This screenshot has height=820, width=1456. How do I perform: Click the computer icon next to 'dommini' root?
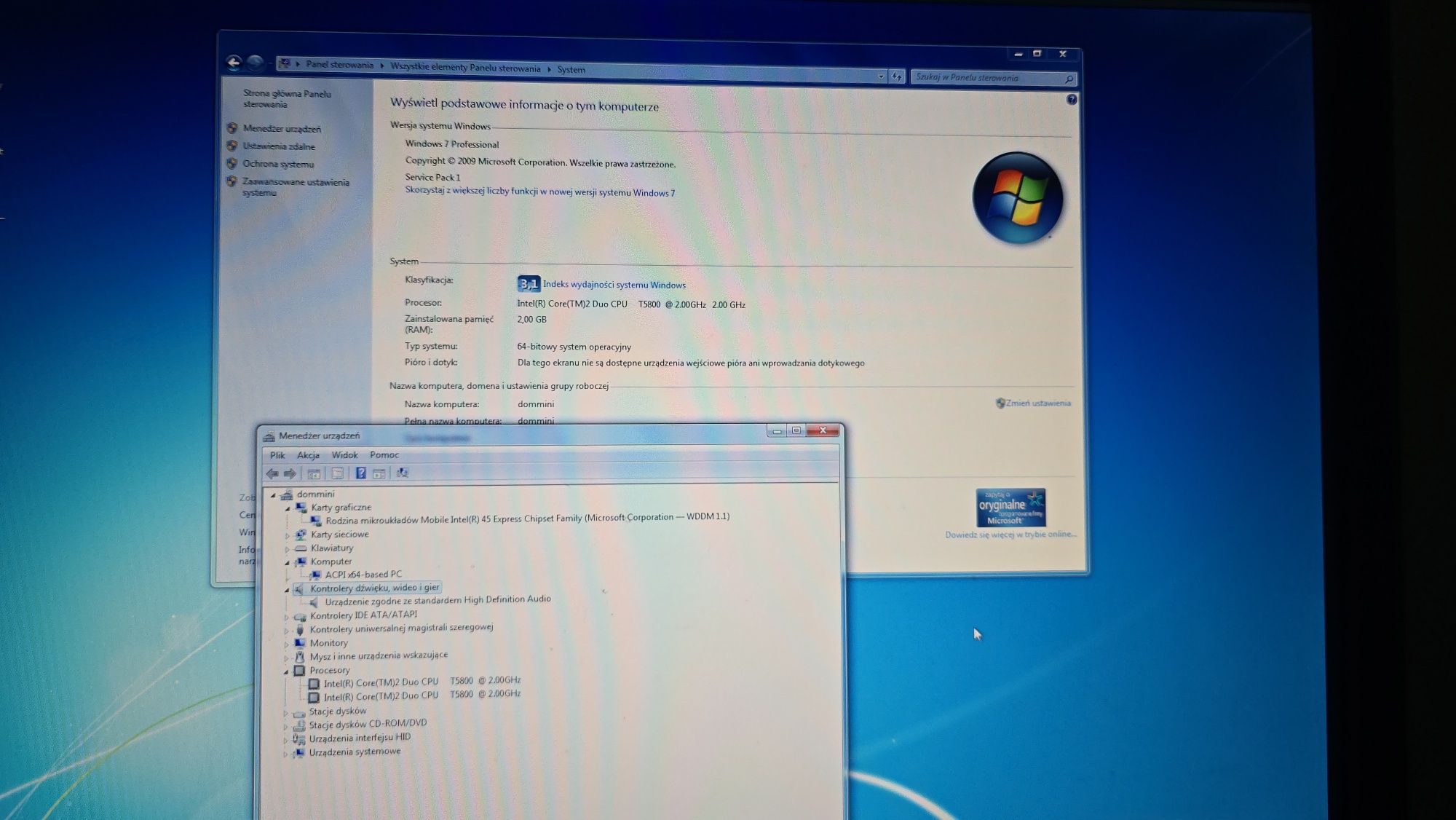[287, 494]
